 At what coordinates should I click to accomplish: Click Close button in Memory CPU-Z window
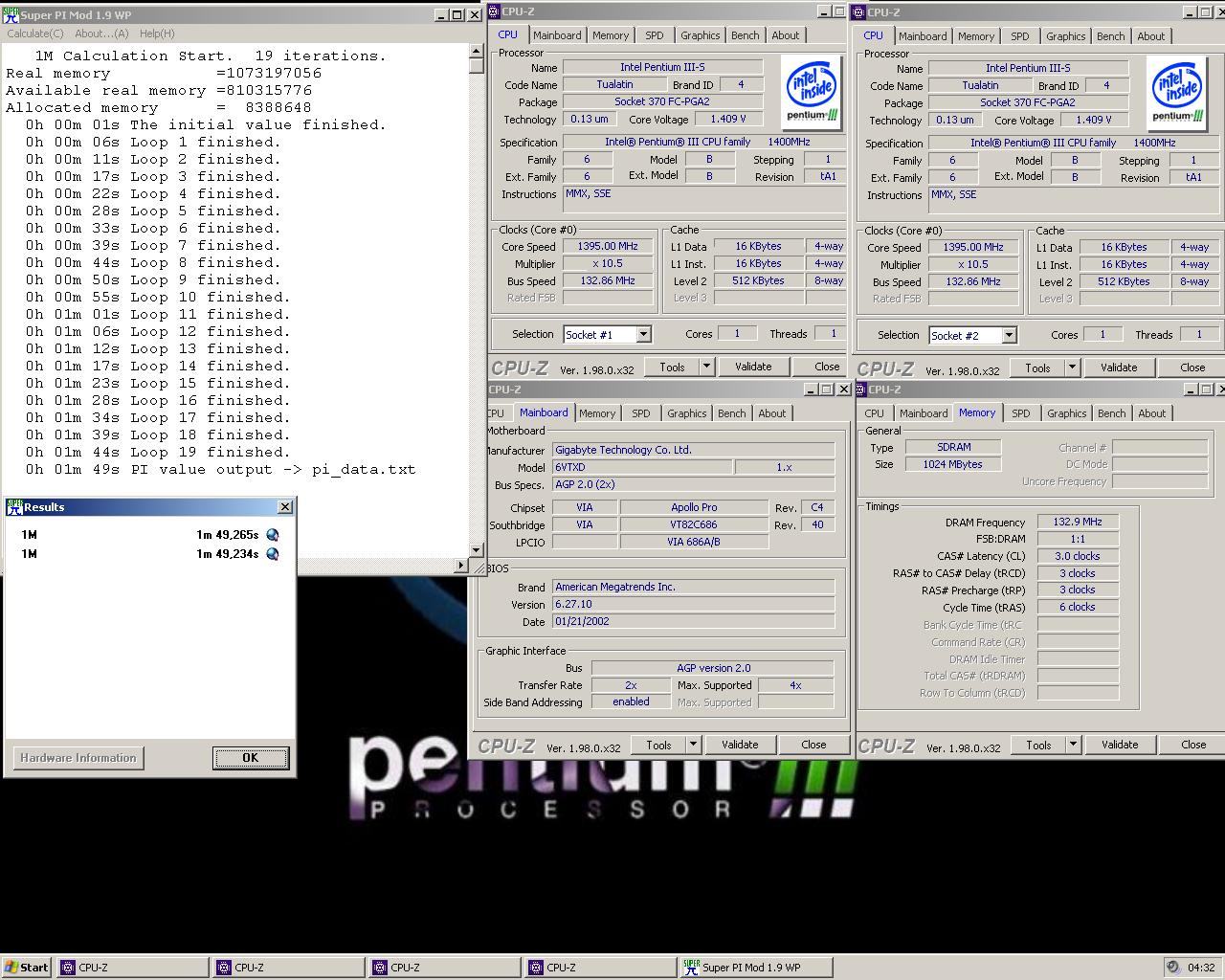click(1192, 745)
